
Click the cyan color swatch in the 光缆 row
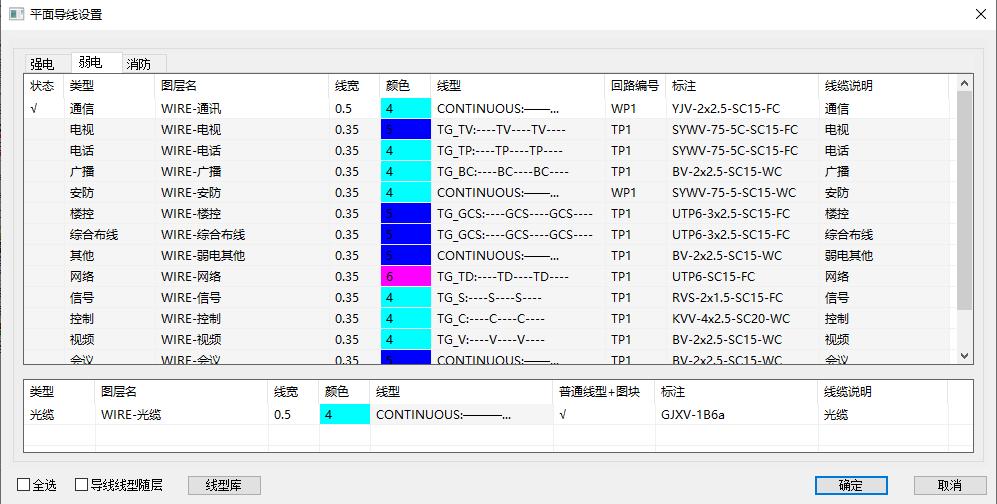[344, 414]
